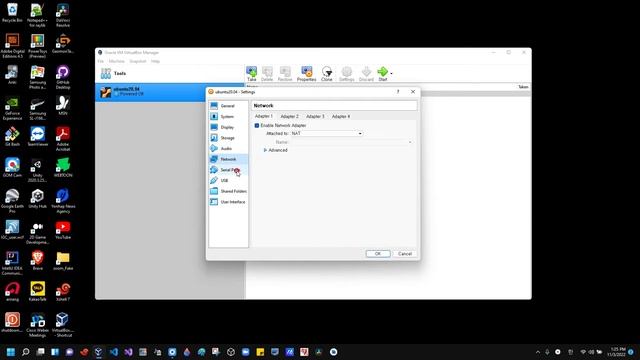Open the Display settings category

coord(228,127)
